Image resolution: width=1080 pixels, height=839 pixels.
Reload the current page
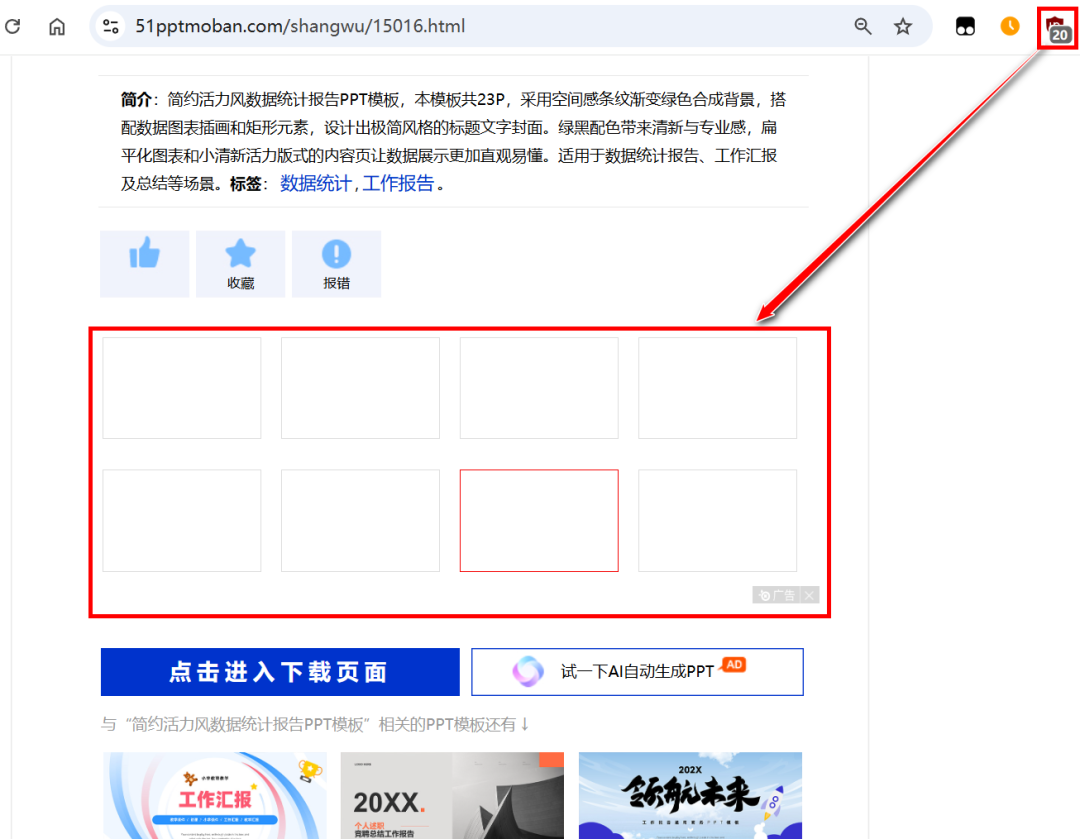[x=13, y=27]
